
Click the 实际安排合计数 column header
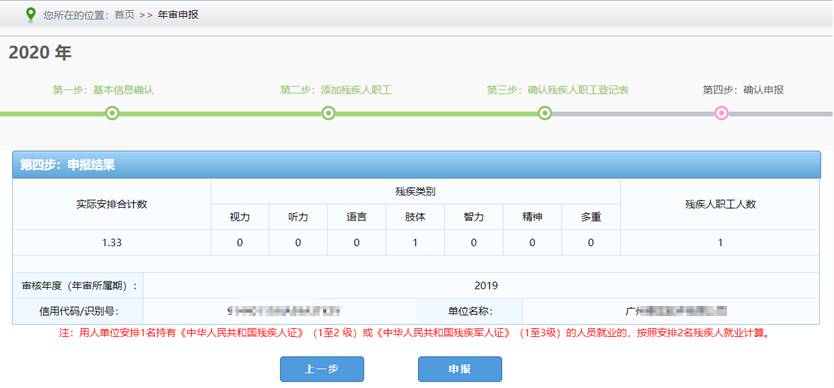coord(112,204)
